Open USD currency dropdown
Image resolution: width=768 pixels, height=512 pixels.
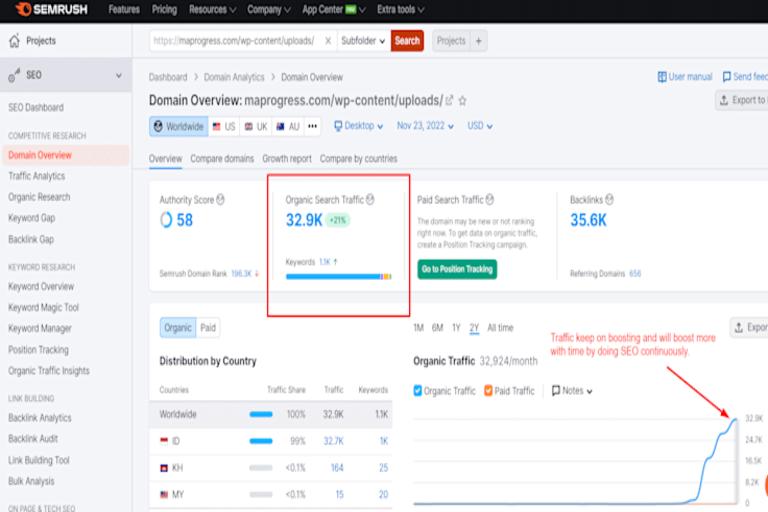pos(480,126)
